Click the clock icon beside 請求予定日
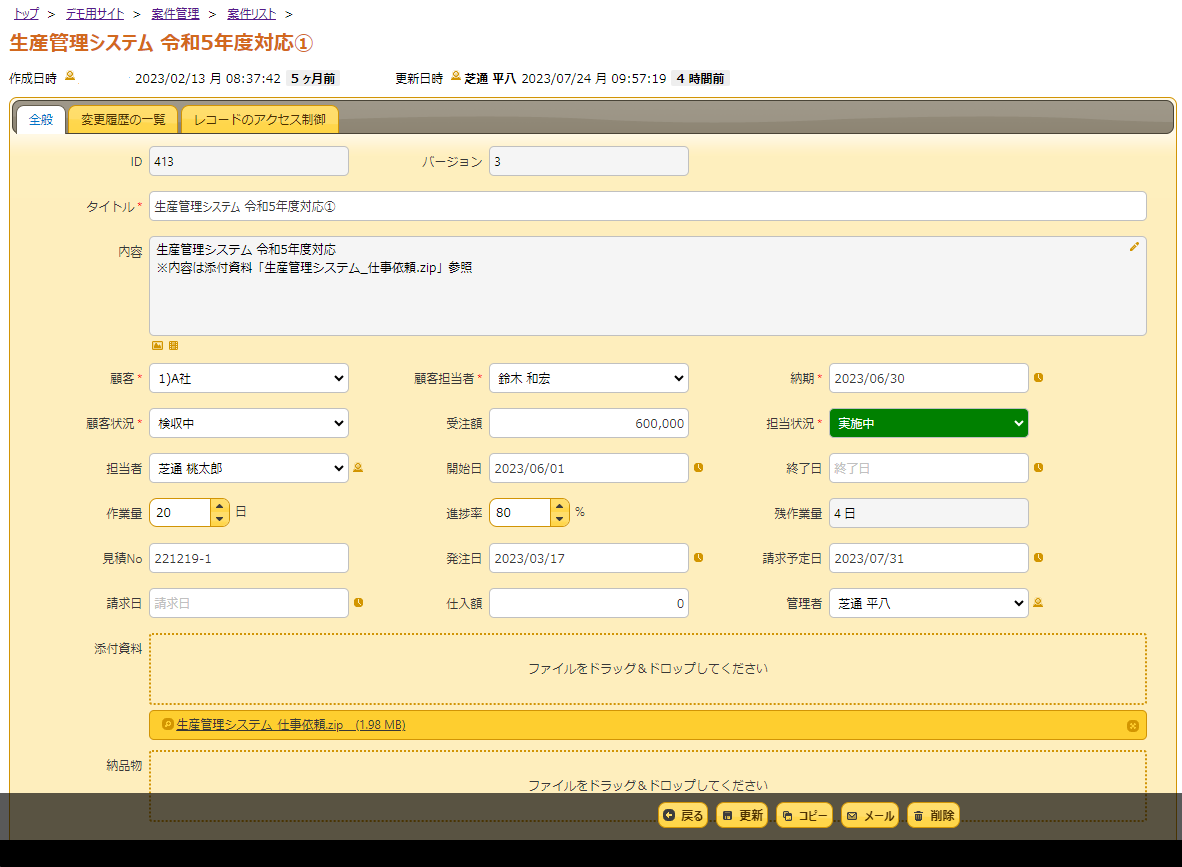The image size is (1182, 867). pyautogui.click(x=1038, y=557)
